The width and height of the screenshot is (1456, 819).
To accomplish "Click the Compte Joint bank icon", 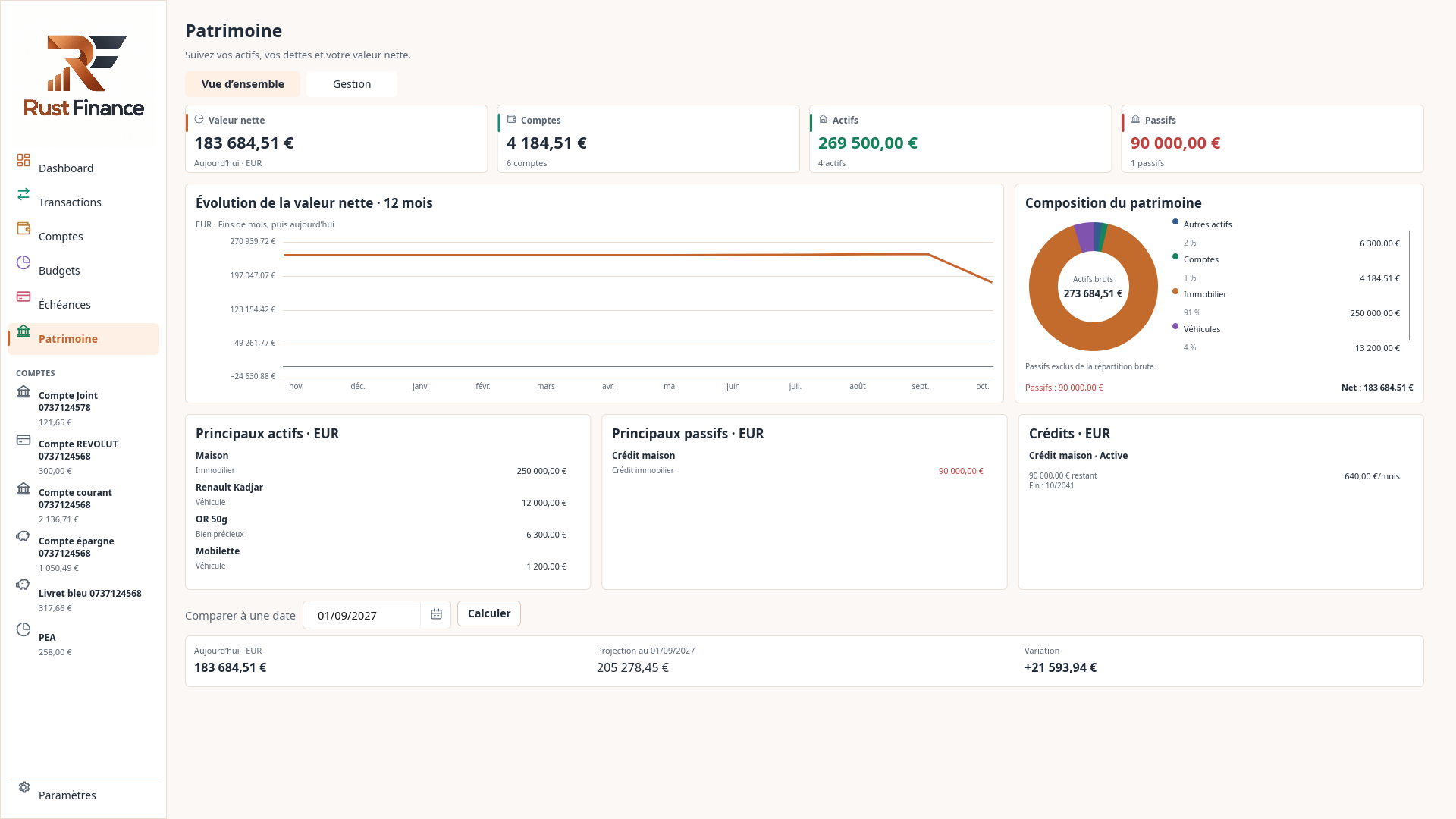I will [24, 391].
